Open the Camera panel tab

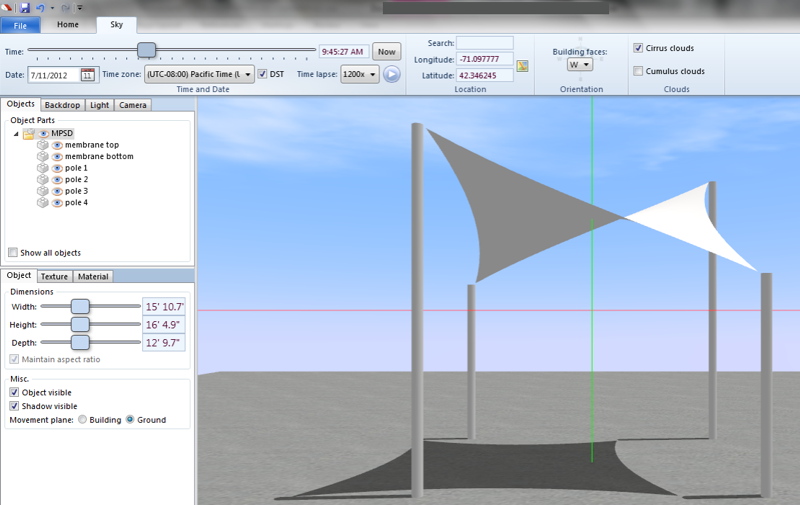click(133, 105)
